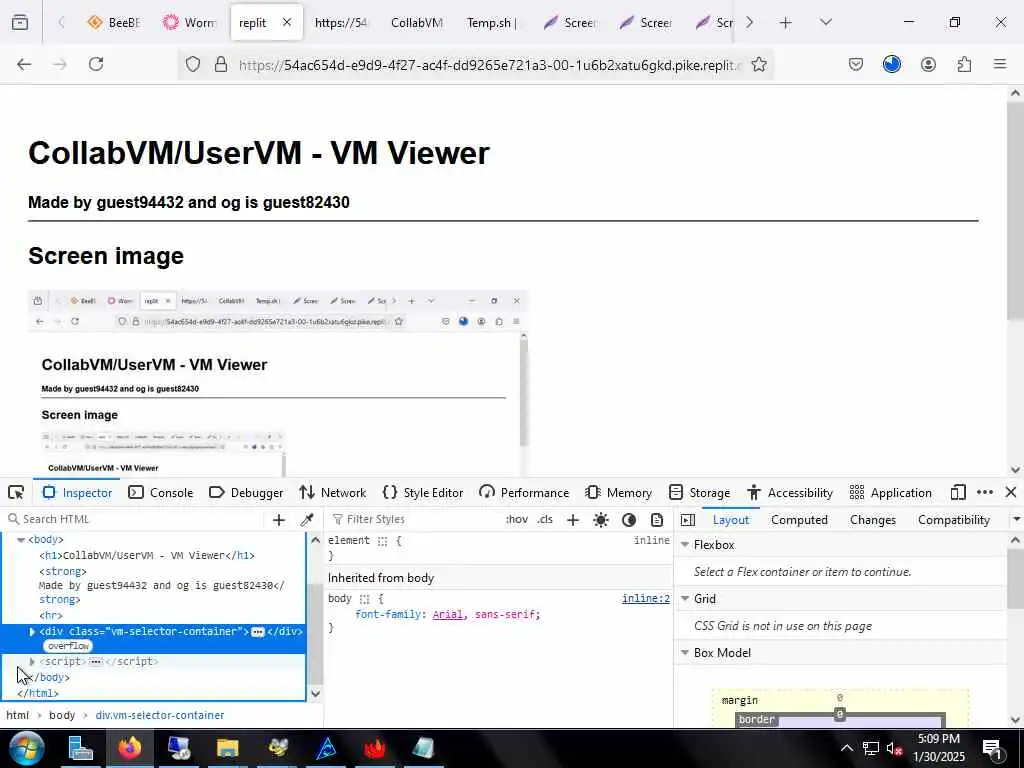Collapse the body node
Image resolution: width=1024 pixels, height=768 pixels.
(x=21, y=540)
